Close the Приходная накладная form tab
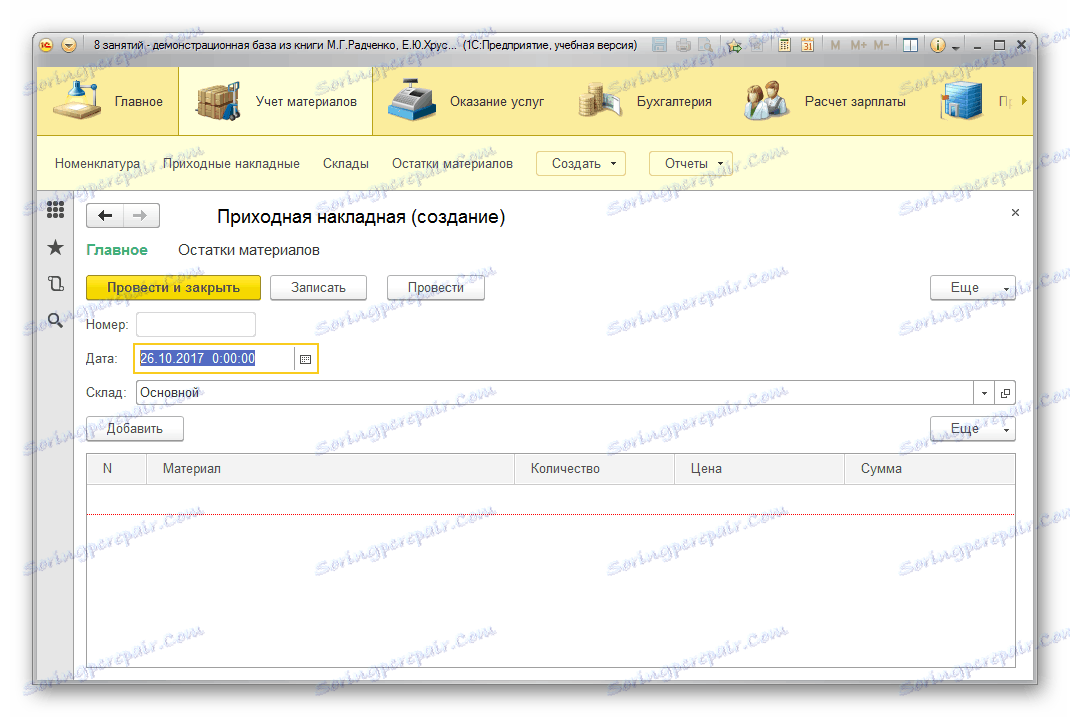 1015,213
